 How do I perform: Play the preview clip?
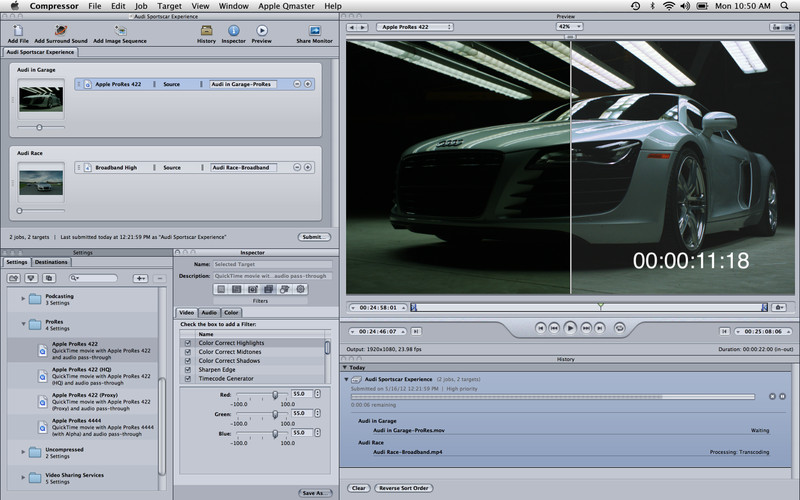tap(570, 328)
